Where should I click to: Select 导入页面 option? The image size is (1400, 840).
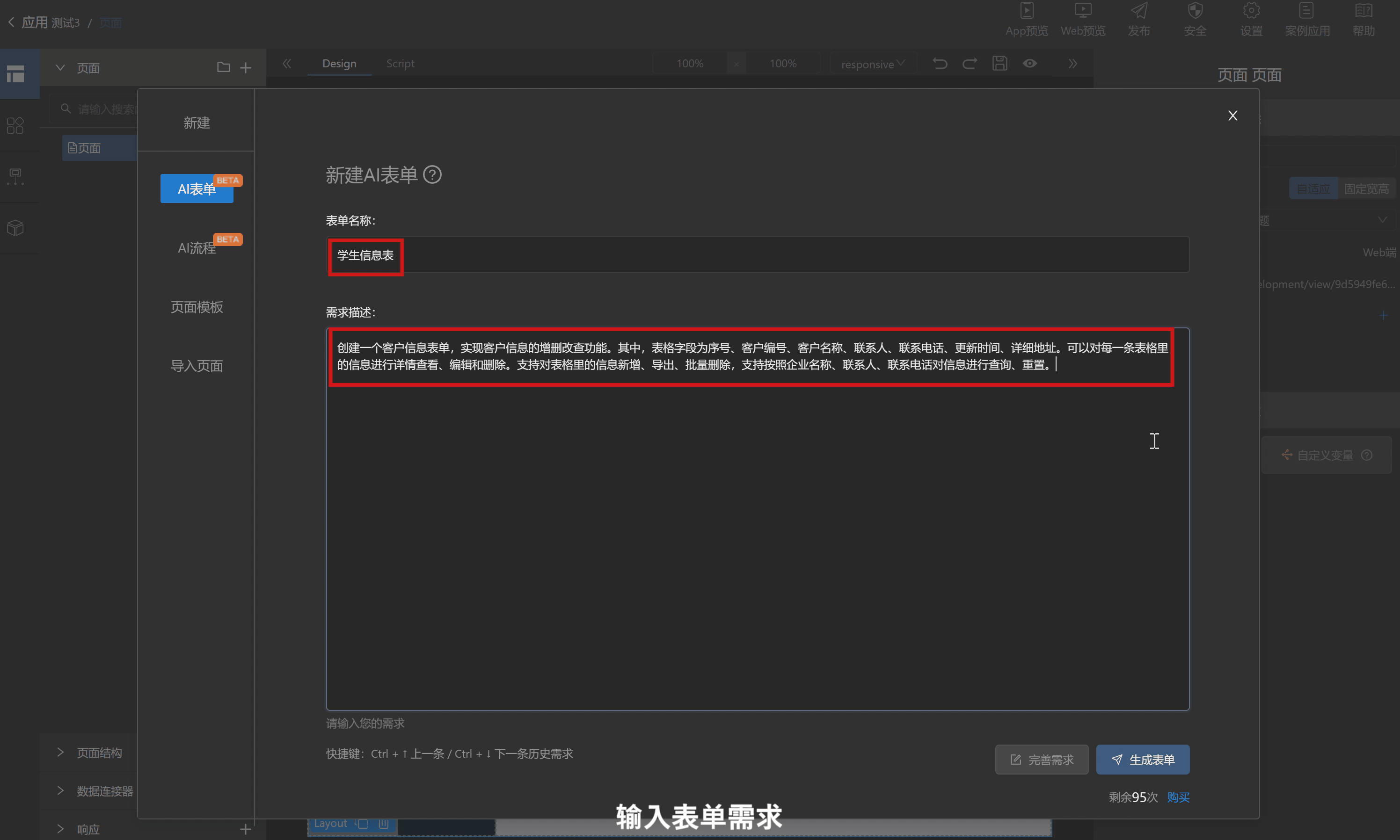click(197, 366)
